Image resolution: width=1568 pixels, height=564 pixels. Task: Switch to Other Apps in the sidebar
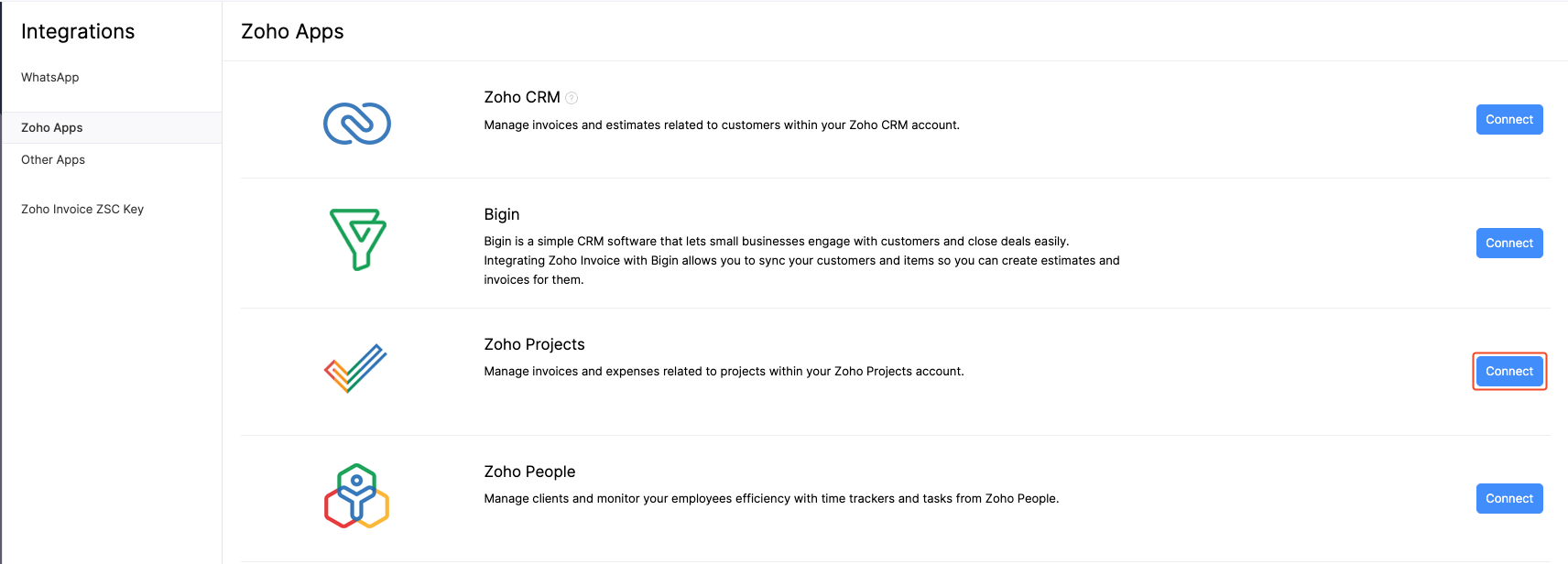pyautogui.click(x=53, y=160)
